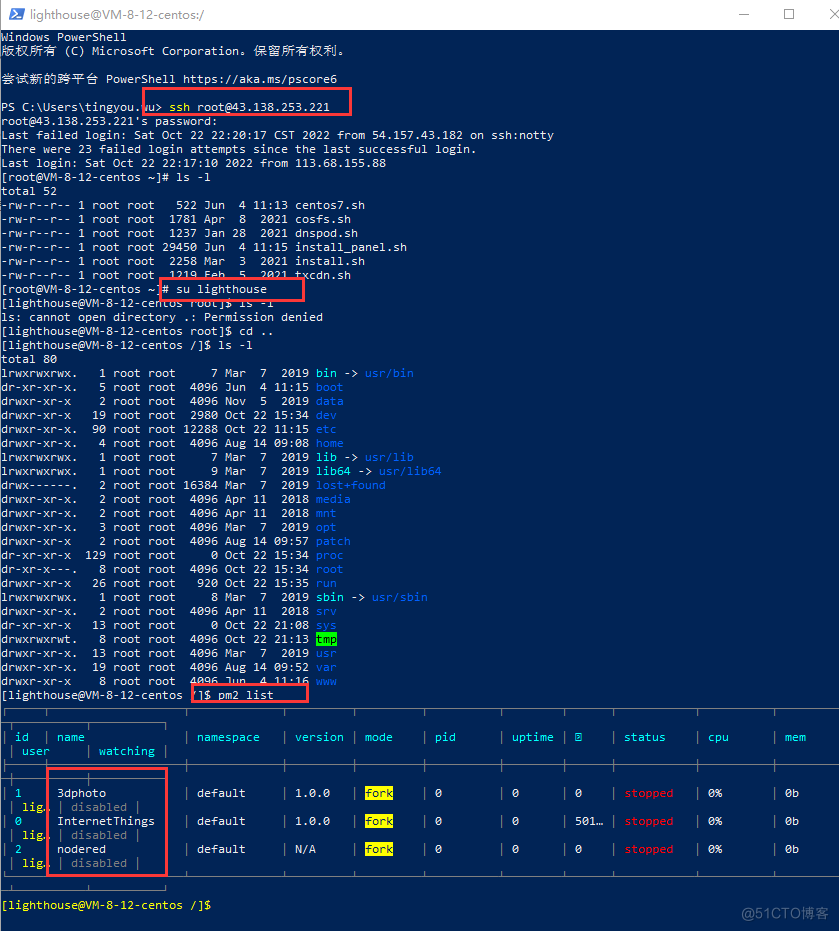Viewport: 839px width, 931px height.
Task: Click the mem column header
Action: click(796, 737)
